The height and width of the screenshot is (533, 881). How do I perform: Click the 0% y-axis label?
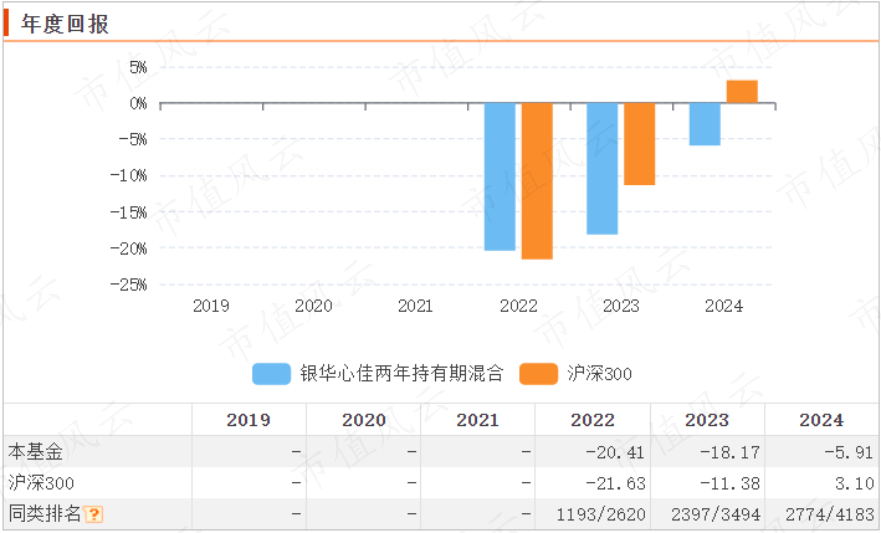[138, 103]
